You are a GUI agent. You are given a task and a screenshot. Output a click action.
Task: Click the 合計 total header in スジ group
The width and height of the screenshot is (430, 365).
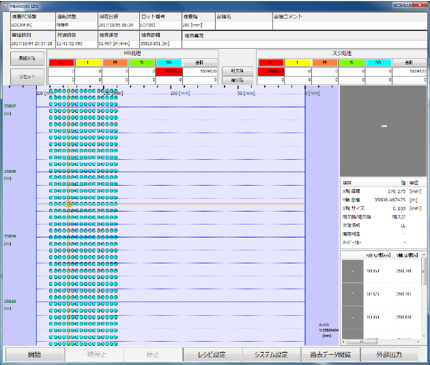(409, 62)
